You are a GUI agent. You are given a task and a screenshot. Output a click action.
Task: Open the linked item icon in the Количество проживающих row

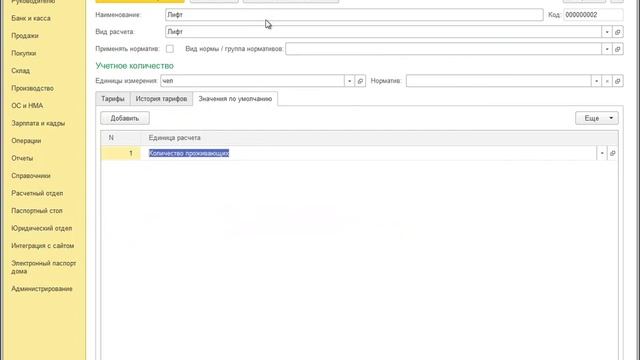612,153
